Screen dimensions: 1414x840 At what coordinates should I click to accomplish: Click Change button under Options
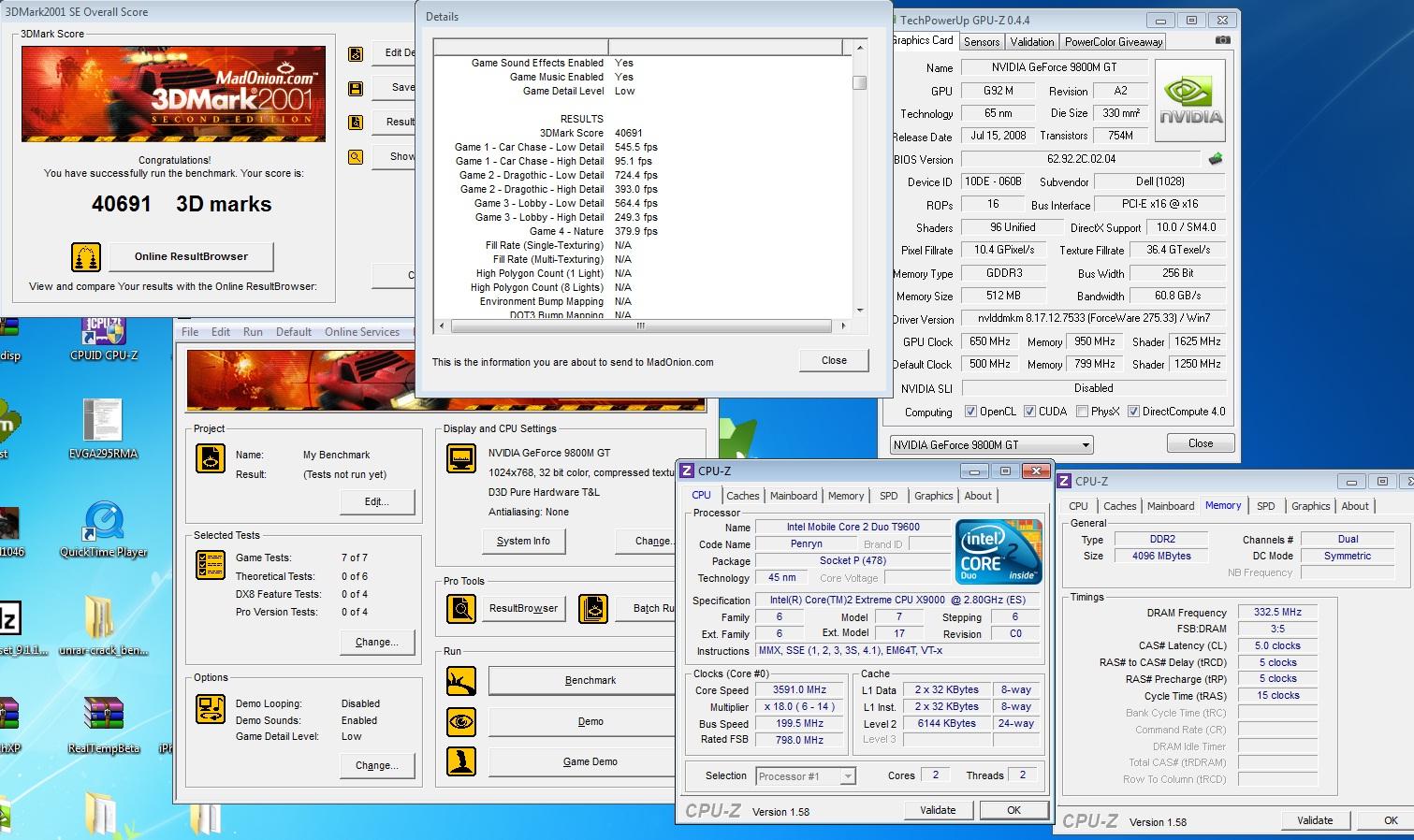point(377,765)
